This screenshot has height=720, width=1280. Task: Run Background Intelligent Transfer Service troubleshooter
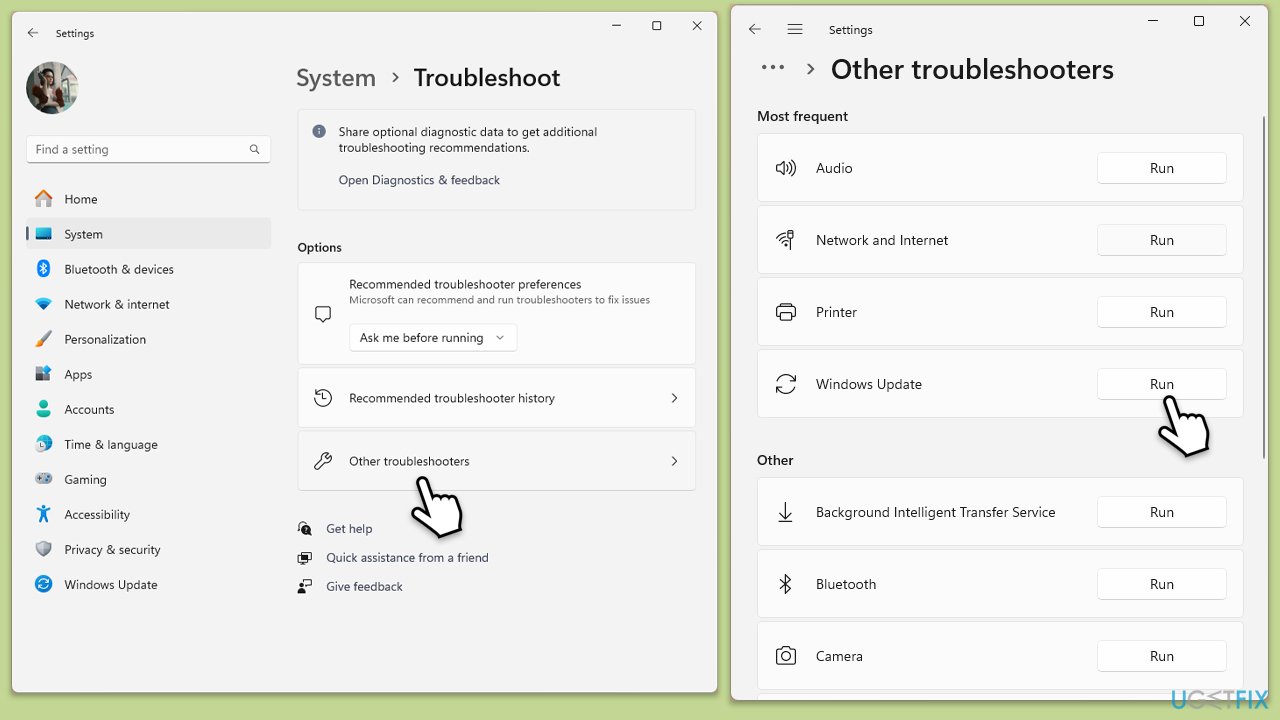[1161, 512]
